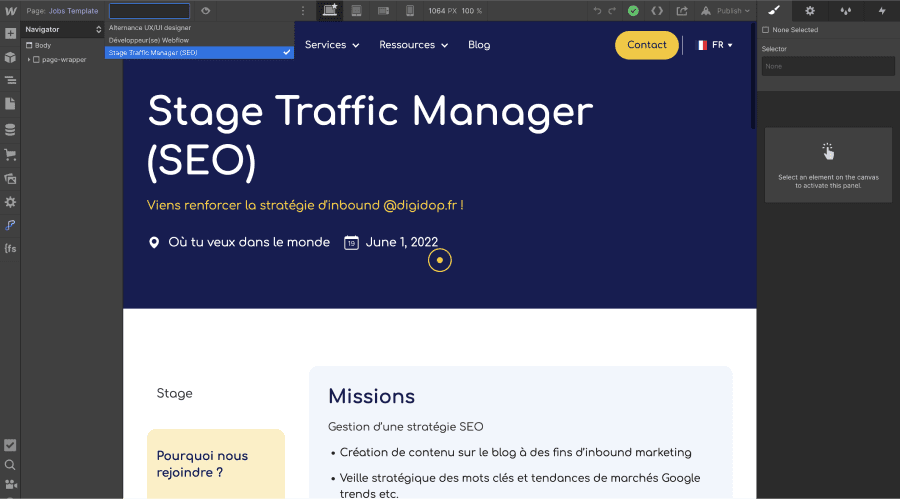This screenshot has height=499, width=900.
Task: Click the June 1, 2022 date text
Action: 402,242
